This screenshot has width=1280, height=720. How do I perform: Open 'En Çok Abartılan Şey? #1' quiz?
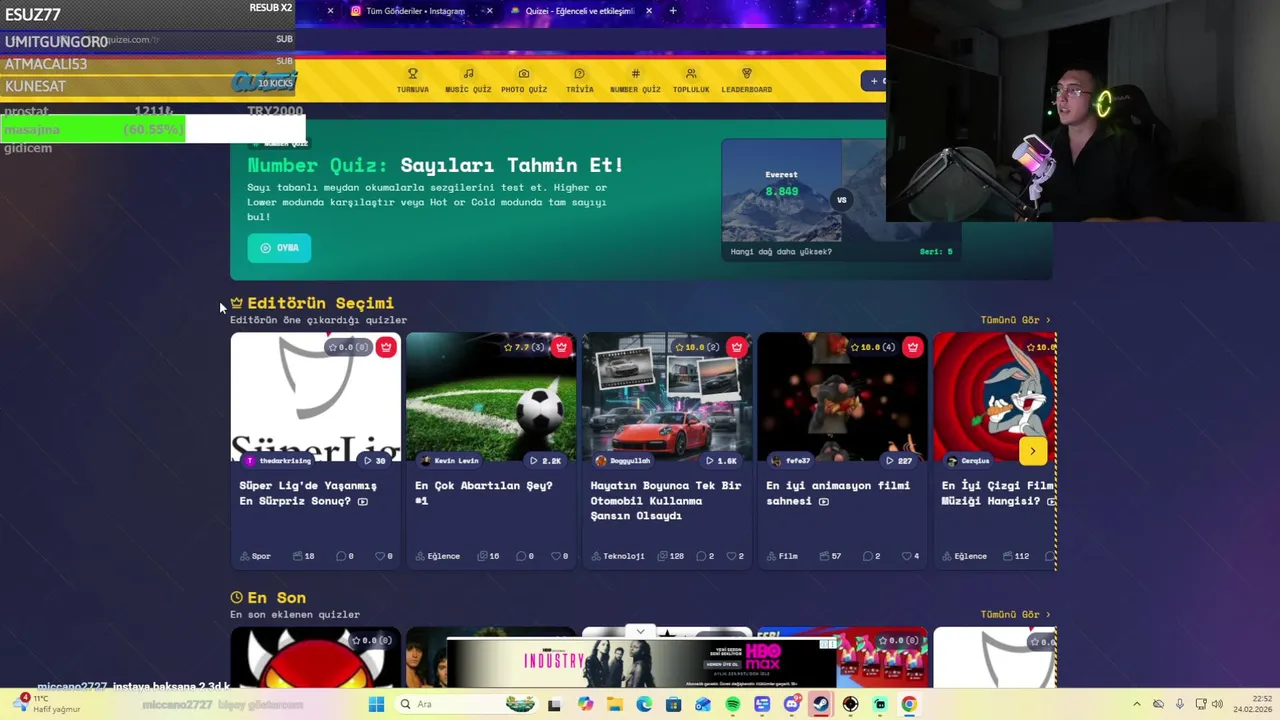483,493
